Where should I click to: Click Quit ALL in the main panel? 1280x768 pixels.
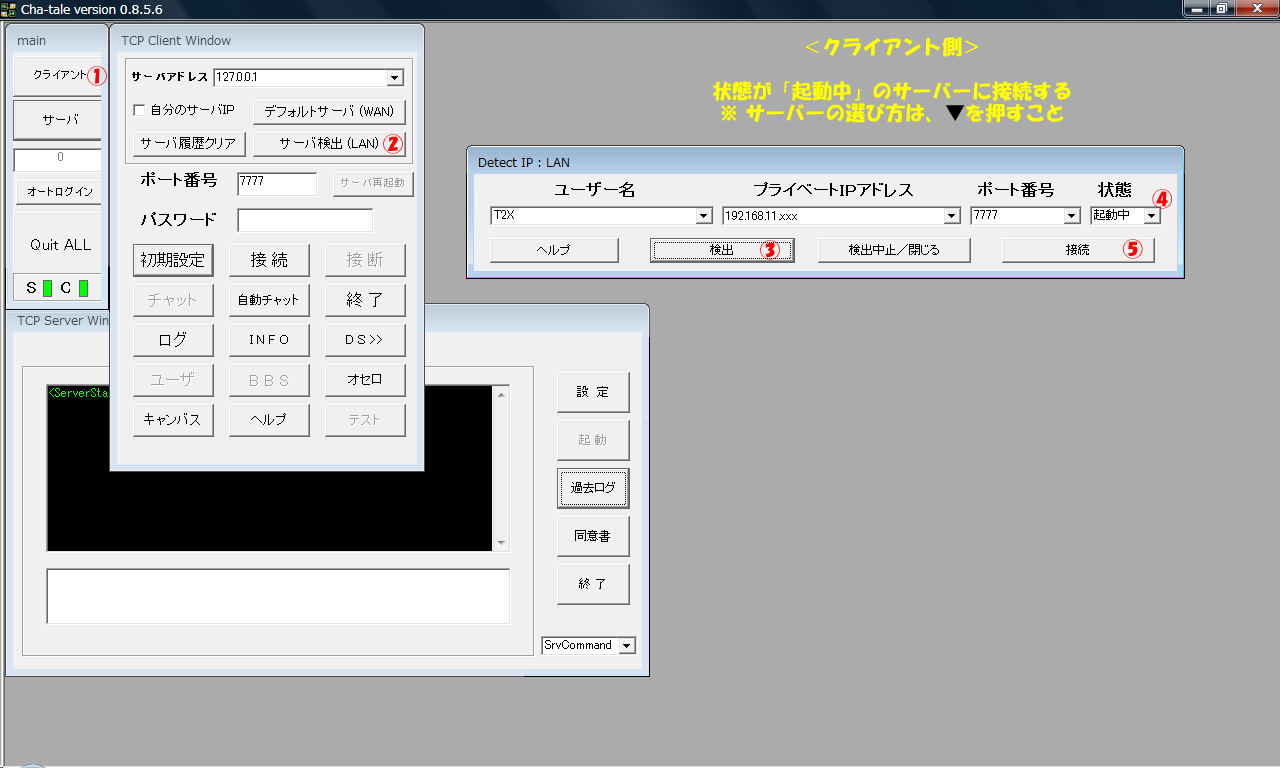57,243
